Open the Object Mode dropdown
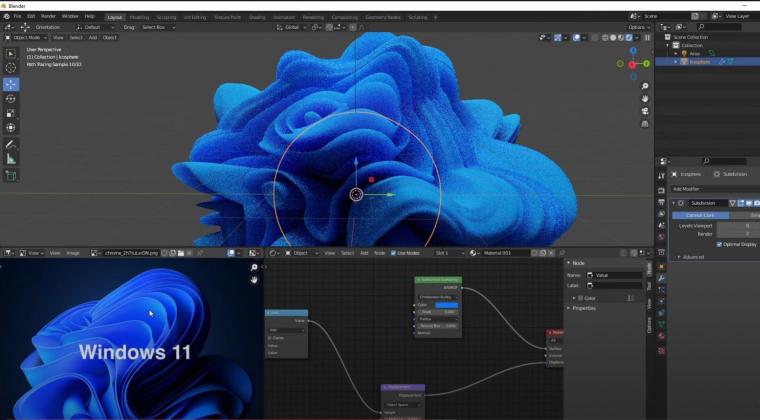The image size is (760, 420). tap(26, 37)
